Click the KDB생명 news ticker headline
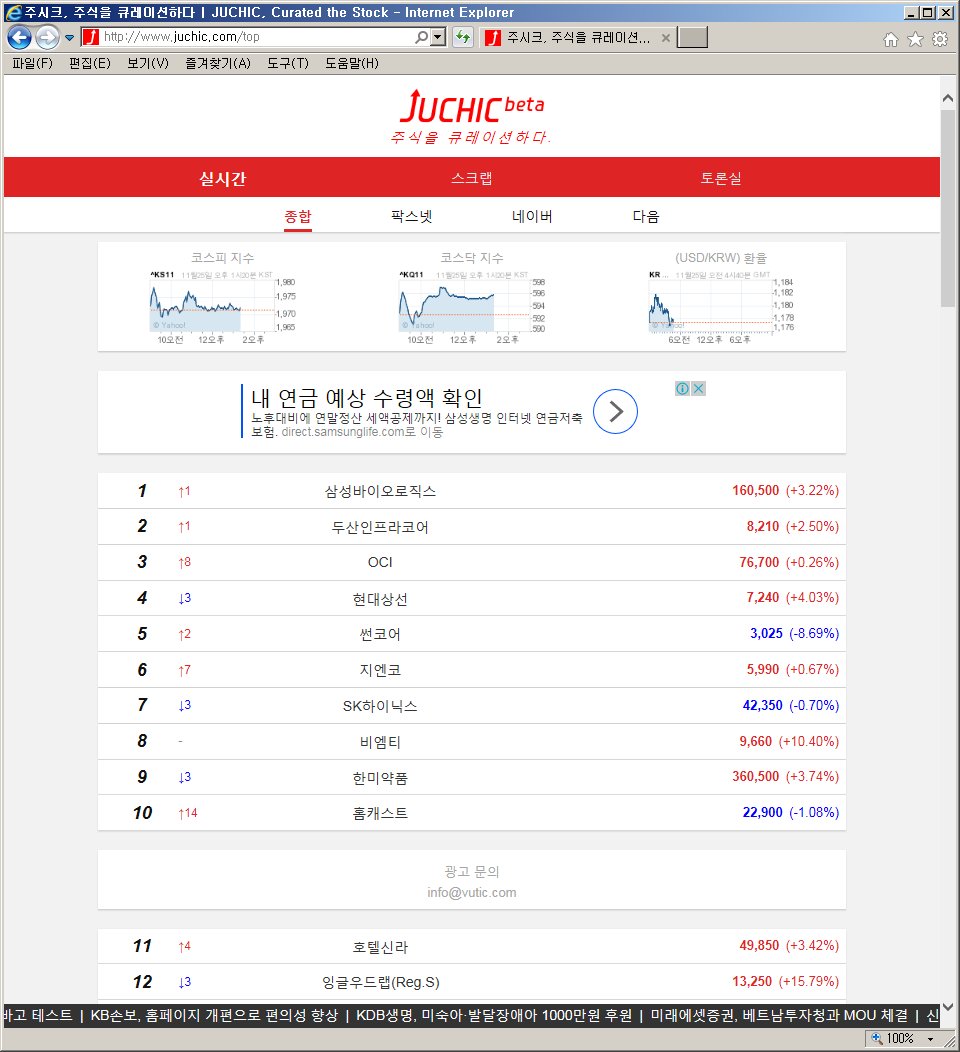The image size is (960, 1052). pyautogui.click(x=493, y=1015)
